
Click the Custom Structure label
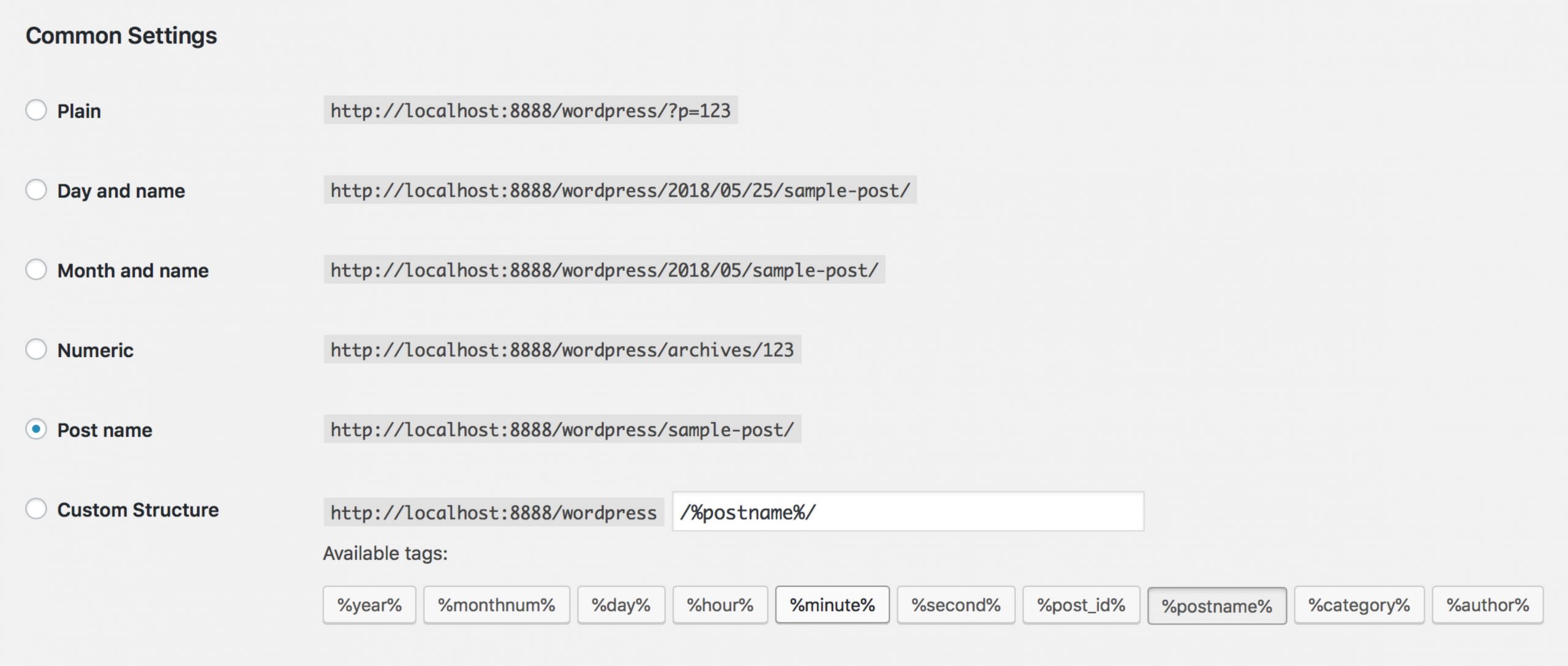coord(138,509)
